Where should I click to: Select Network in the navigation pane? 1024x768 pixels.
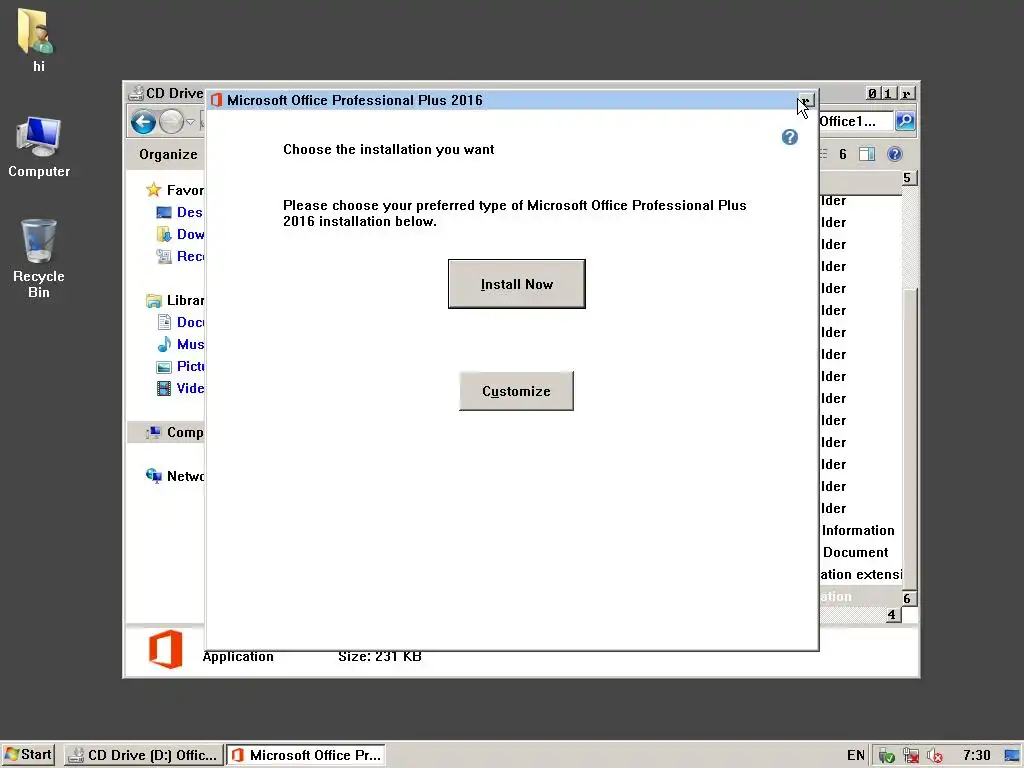175,476
